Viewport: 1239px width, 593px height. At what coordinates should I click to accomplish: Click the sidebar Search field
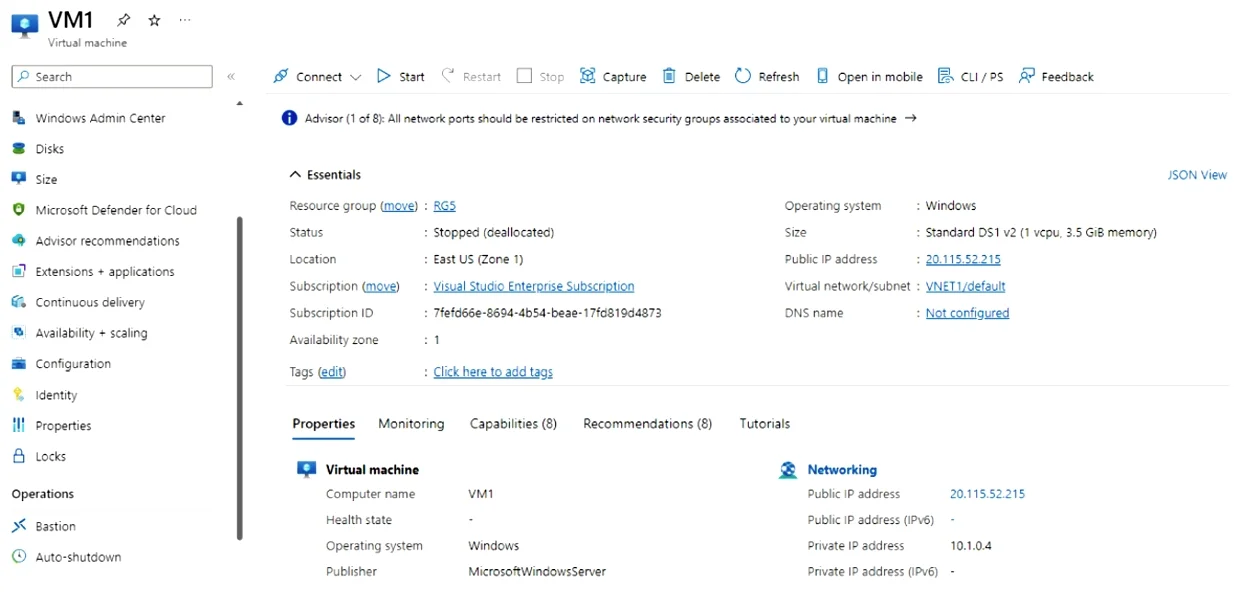click(112, 76)
